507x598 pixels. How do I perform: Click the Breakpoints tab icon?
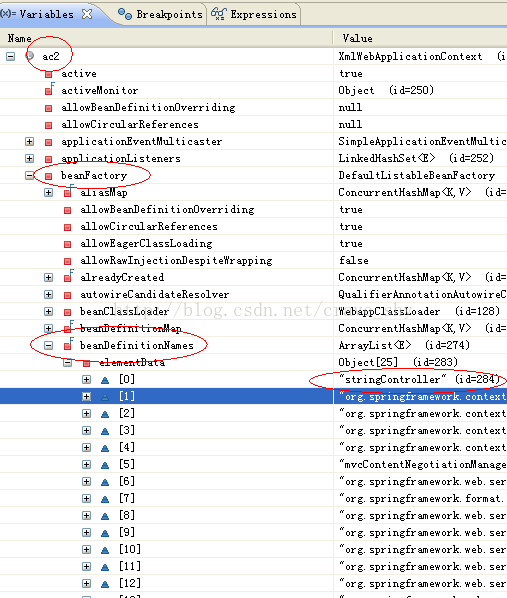tap(125, 14)
